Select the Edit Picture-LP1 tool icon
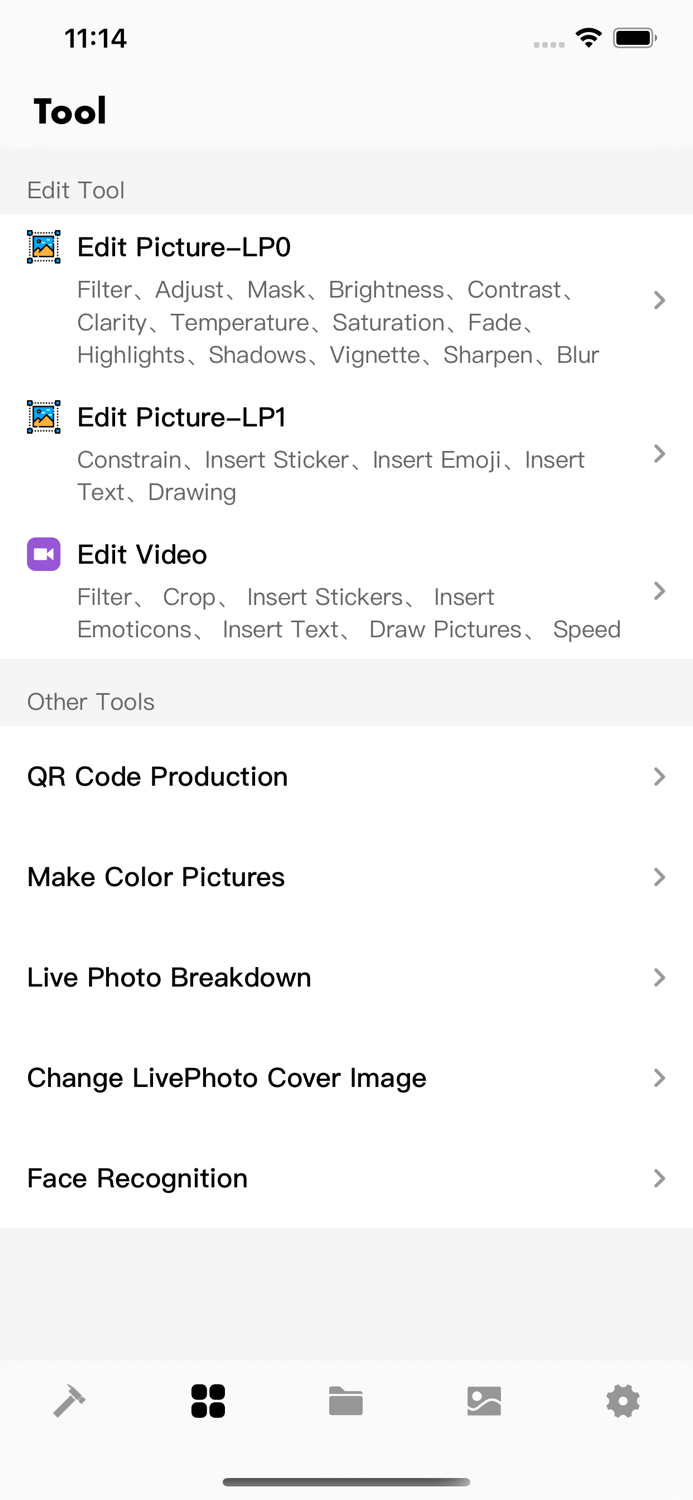Screen dimensions: 693x1500 point(43,417)
